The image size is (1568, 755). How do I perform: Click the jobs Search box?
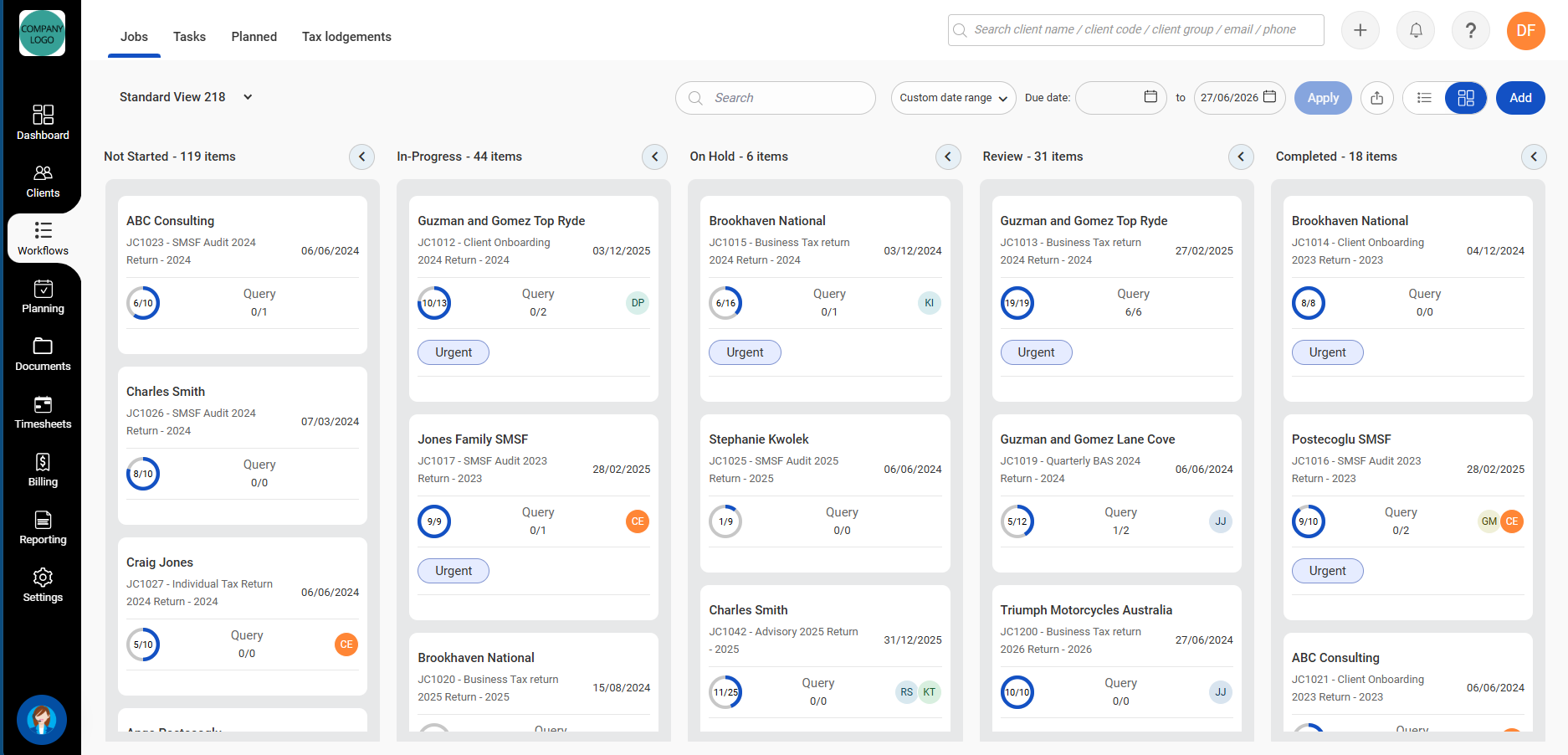(x=775, y=98)
